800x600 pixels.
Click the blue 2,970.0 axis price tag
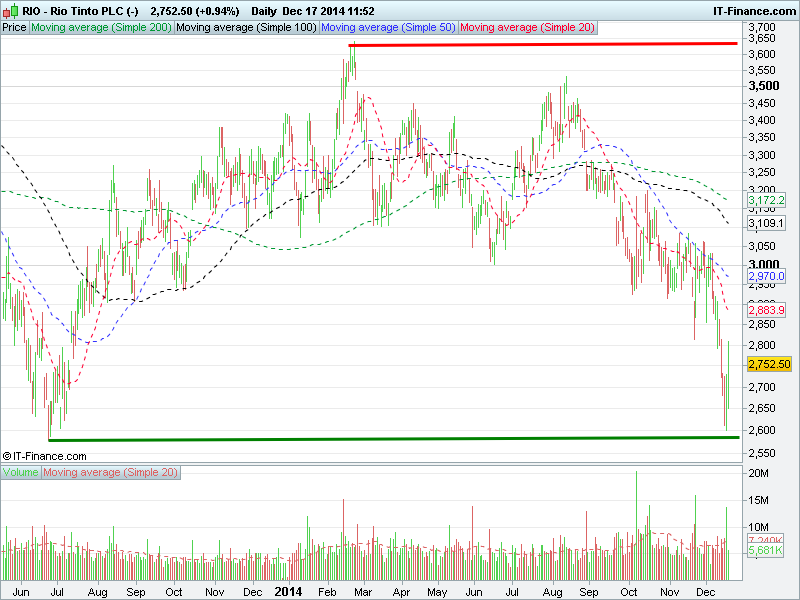pos(768,274)
